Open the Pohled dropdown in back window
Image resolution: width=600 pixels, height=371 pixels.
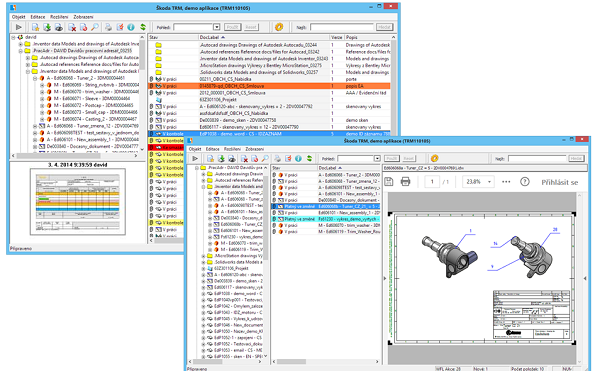pyautogui.click(x=217, y=27)
